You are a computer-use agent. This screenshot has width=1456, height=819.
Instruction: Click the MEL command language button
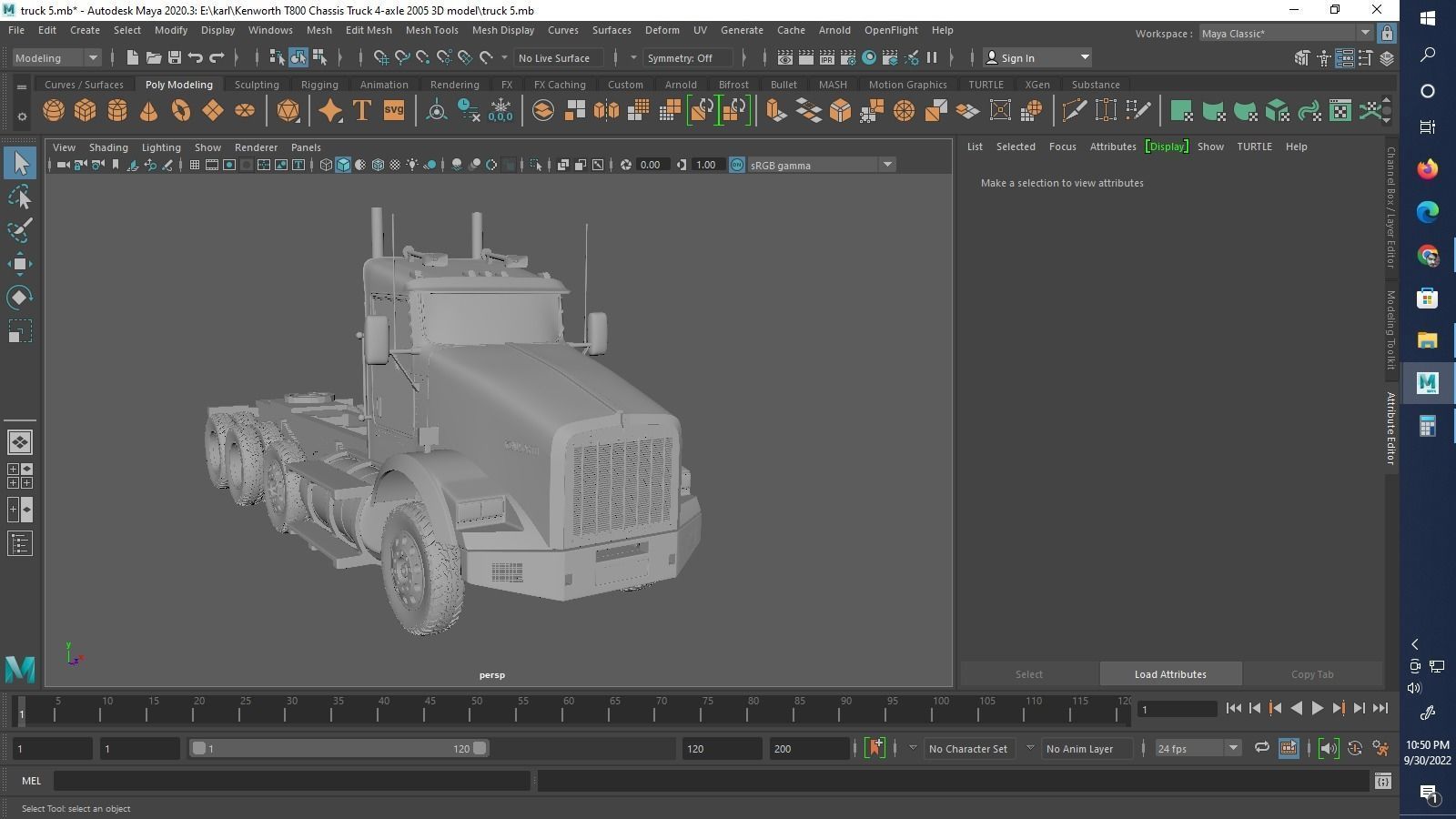point(31,781)
